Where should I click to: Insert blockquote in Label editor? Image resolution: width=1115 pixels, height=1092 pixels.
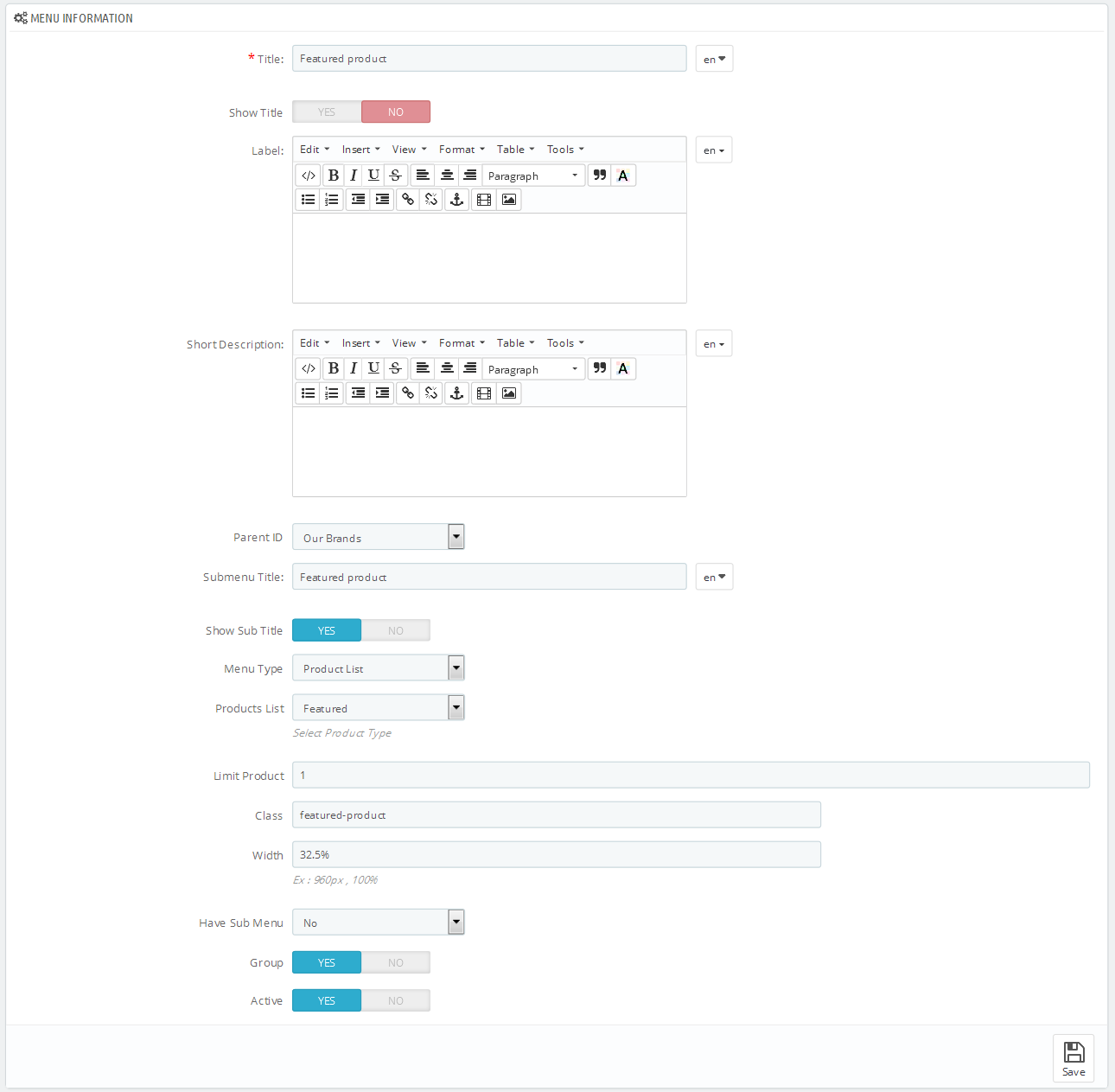(x=600, y=176)
